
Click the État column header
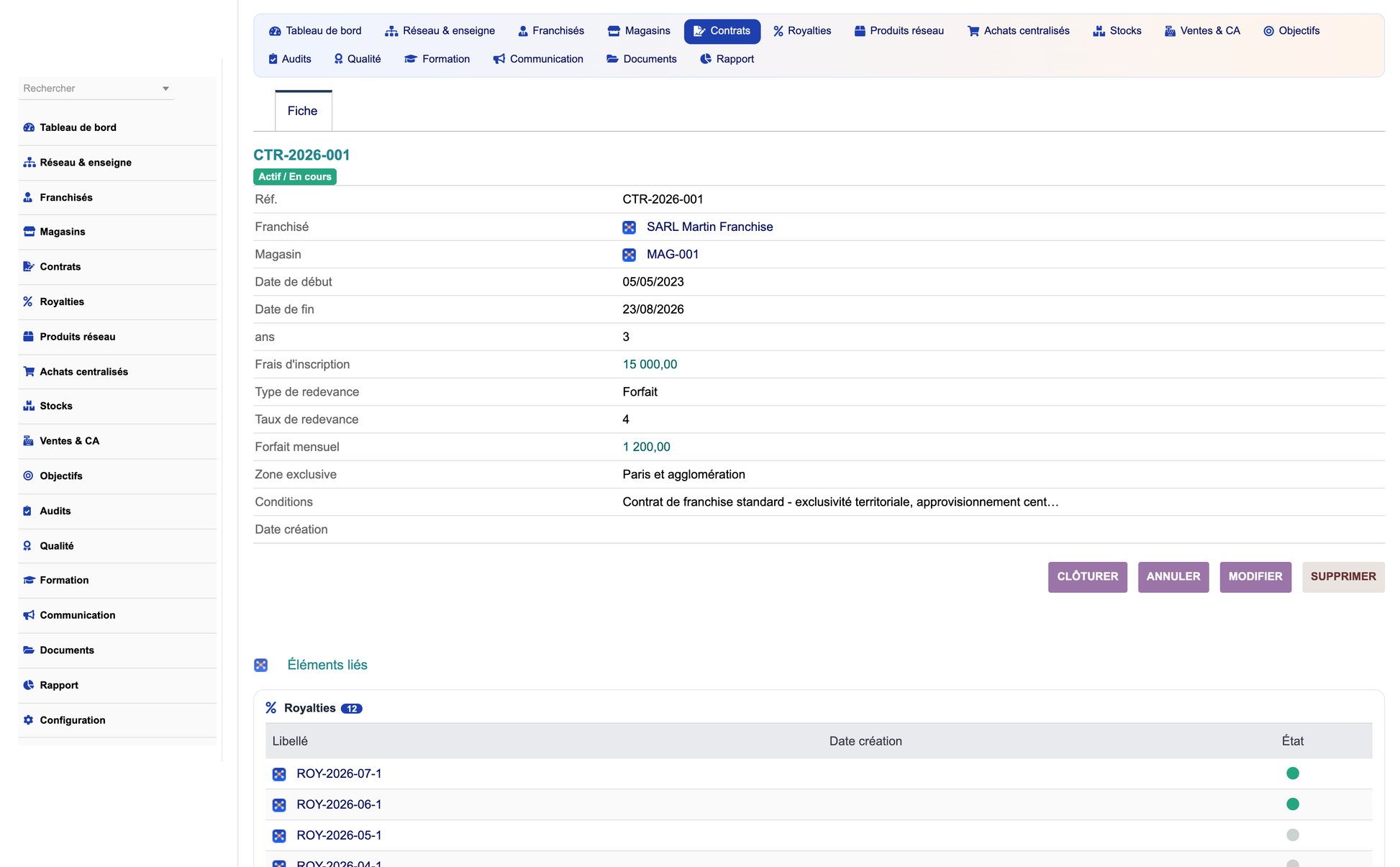point(1292,741)
